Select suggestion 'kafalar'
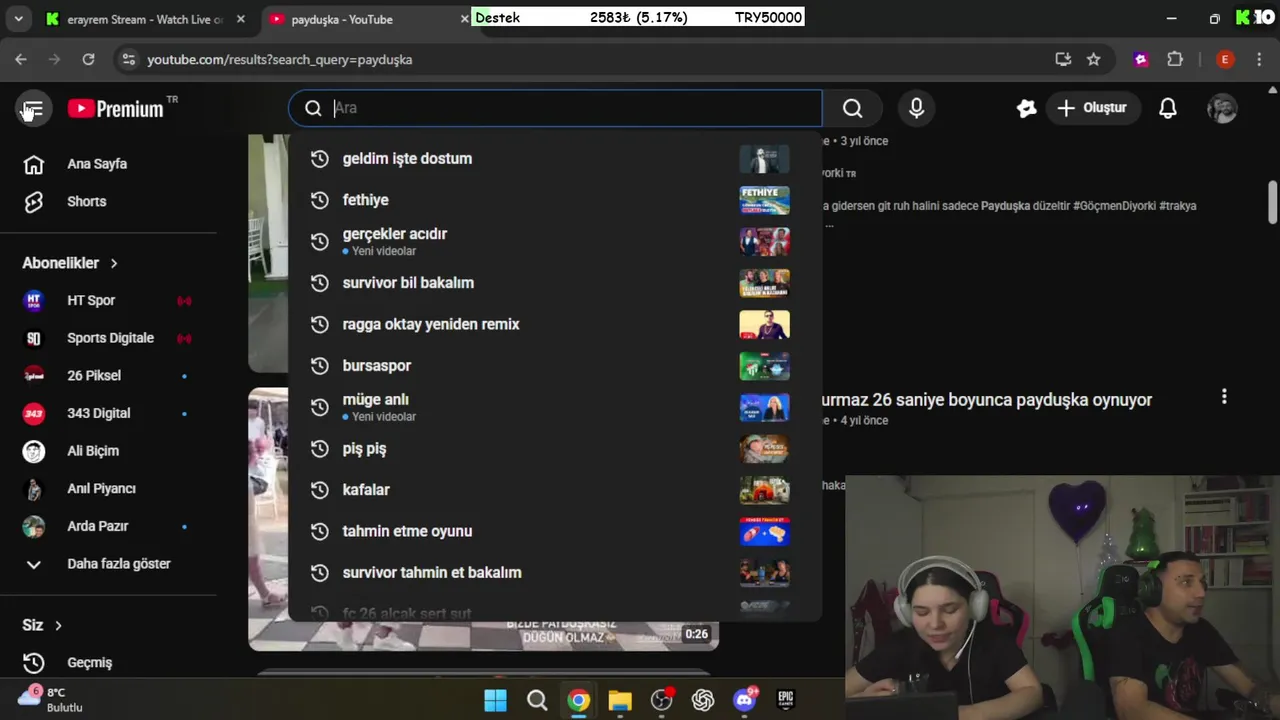 555,490
